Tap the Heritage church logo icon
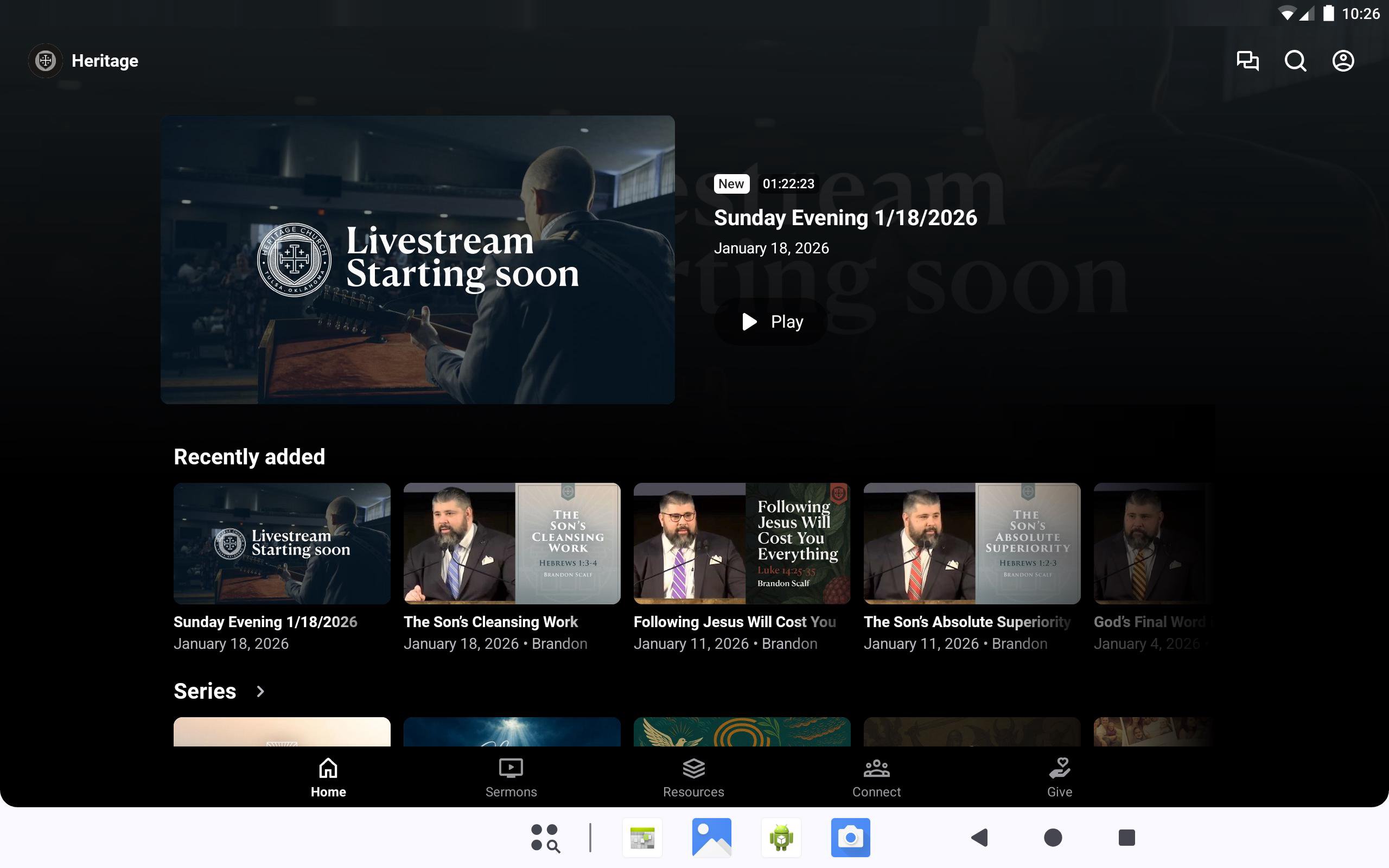1389x868 pixels. coord(46,61)
